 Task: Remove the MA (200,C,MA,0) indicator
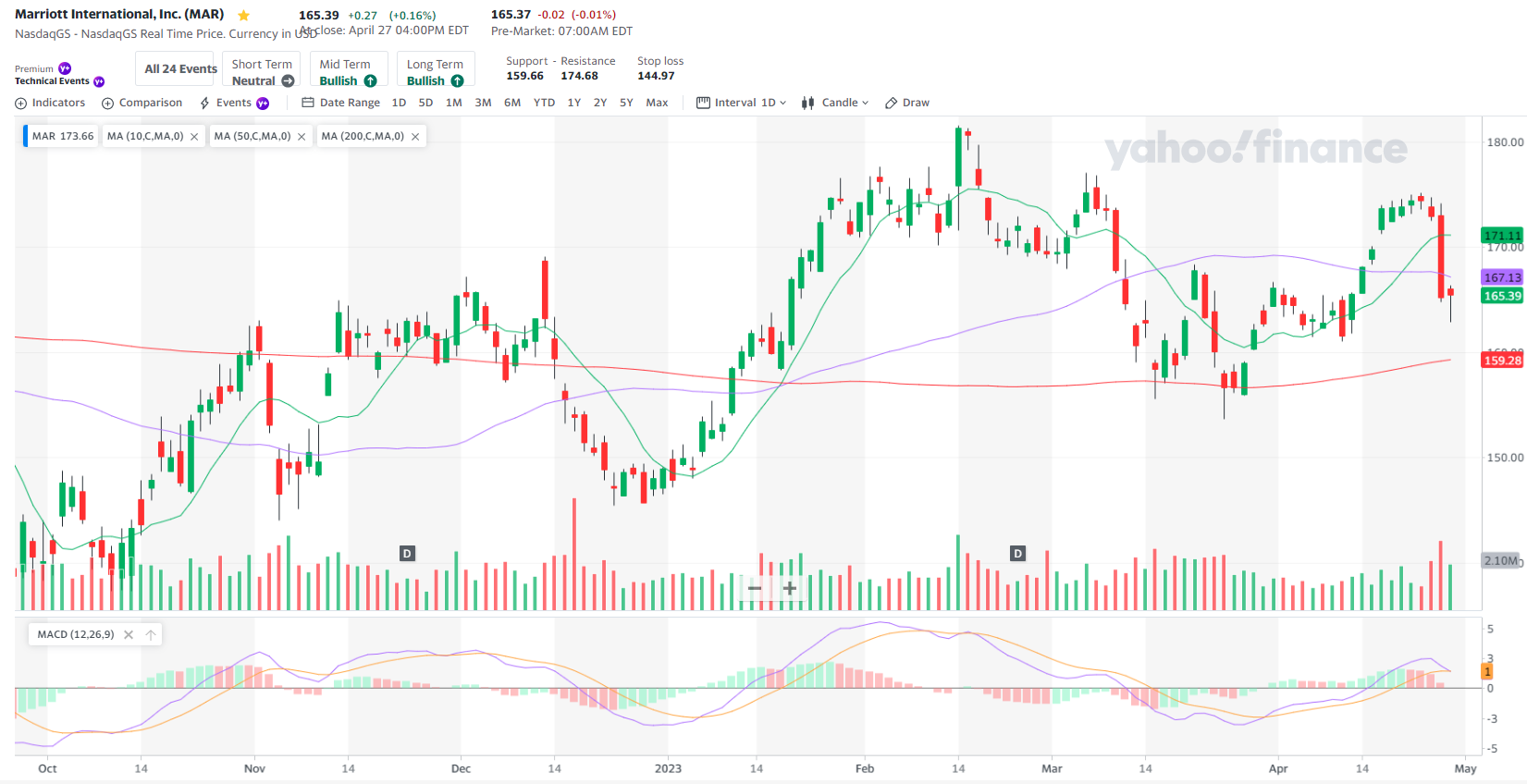[x=415, y=137]
